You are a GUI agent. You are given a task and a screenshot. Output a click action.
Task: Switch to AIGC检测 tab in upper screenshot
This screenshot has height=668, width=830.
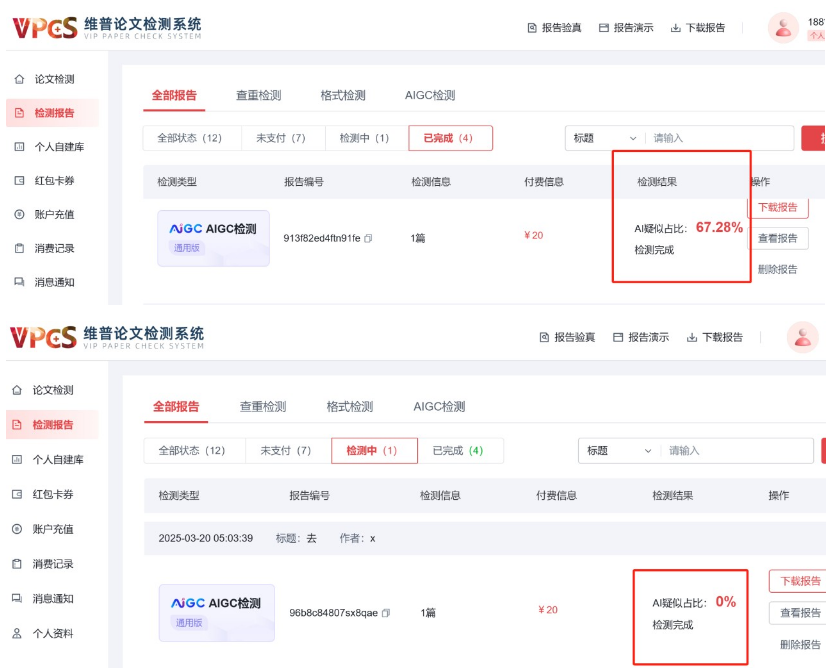pos(430,95)
